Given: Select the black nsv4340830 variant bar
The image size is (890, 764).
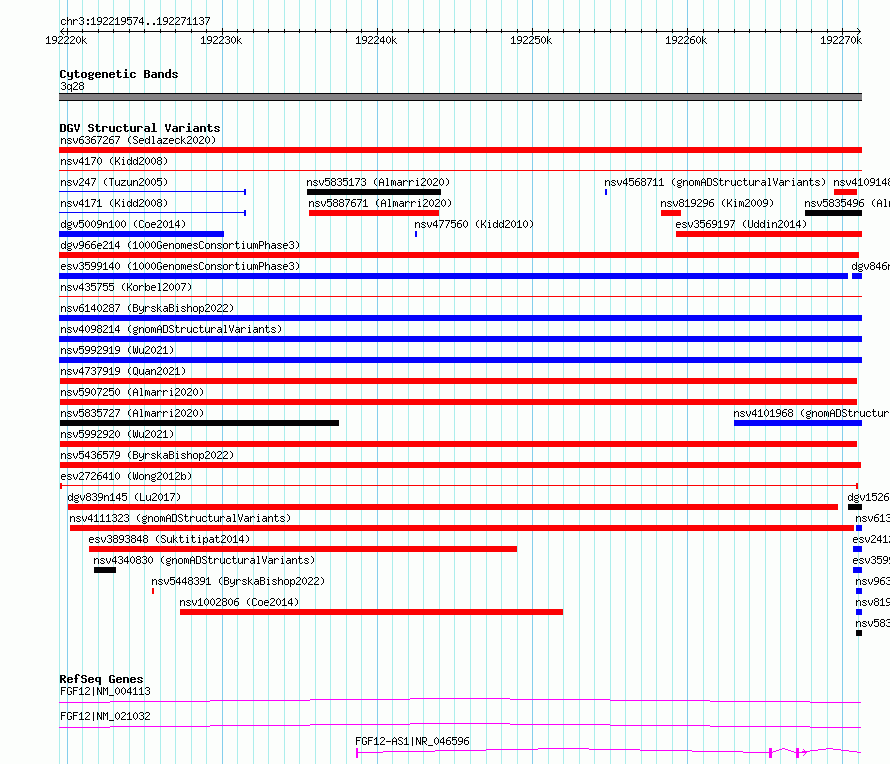Looking at the screenshot, I should tap(105, 570).
